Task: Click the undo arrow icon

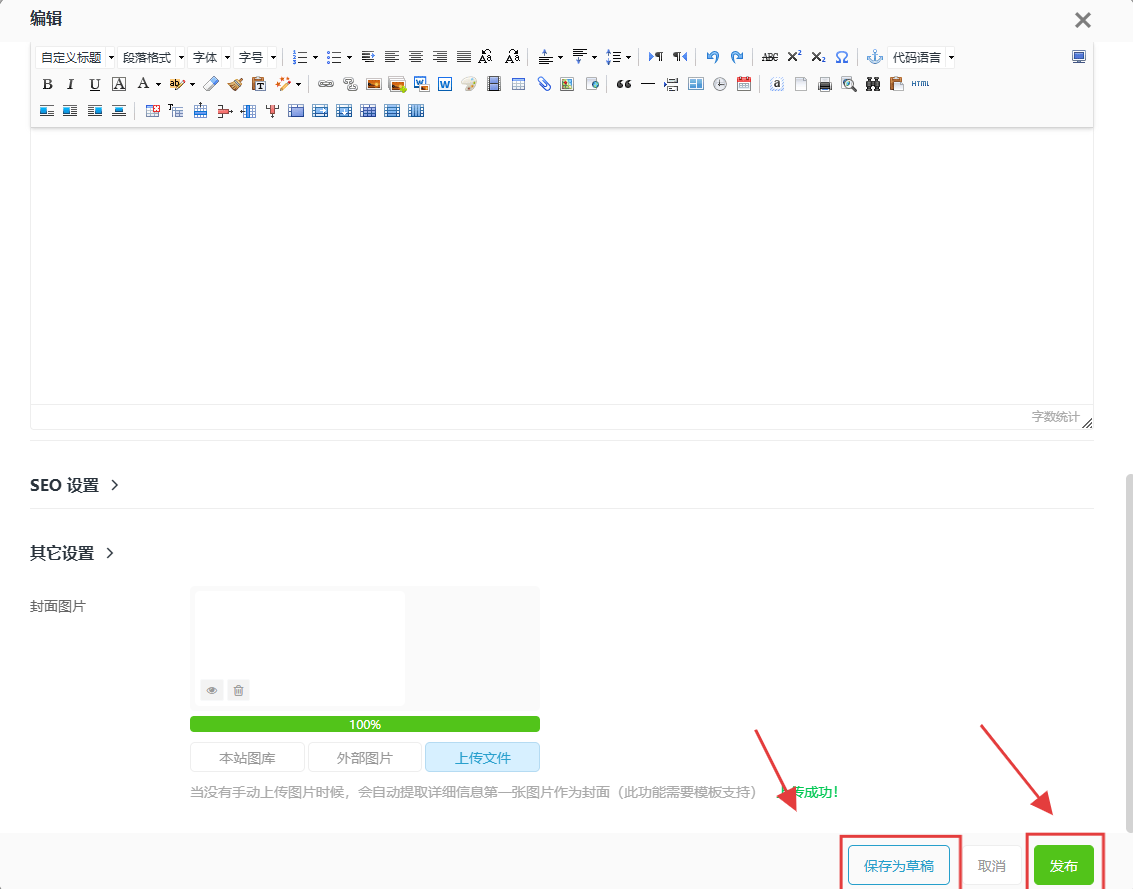Action: [x=713, y=58]
